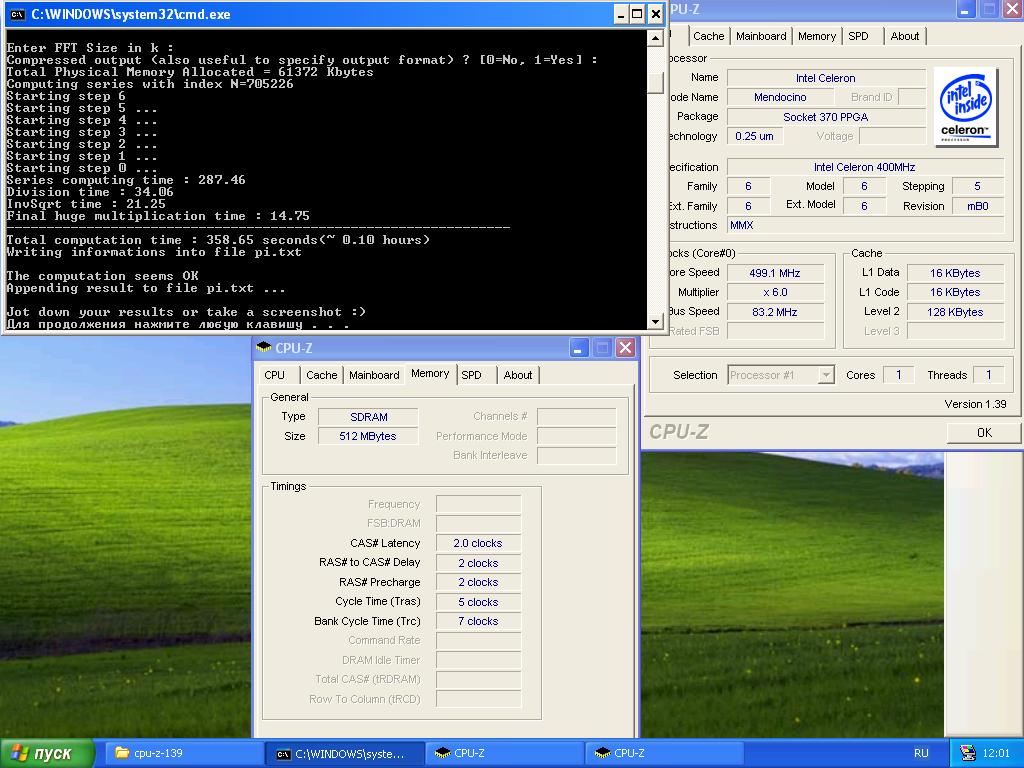Screen dimensions: 1024x768
Task: Open Memory tab in back CPU-Z window
Action: (817, 36)
